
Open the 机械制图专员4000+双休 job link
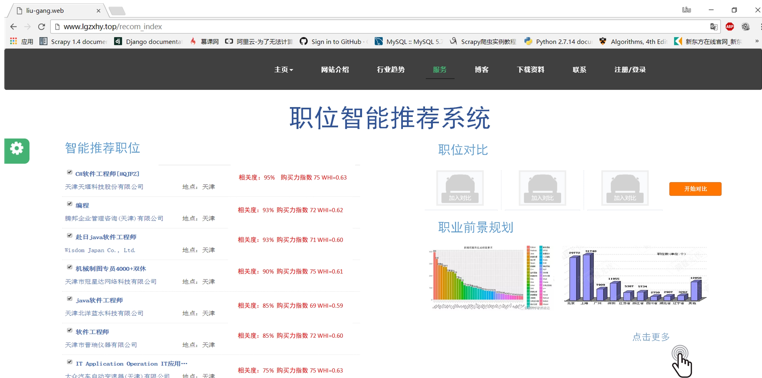tap(111, 269)
